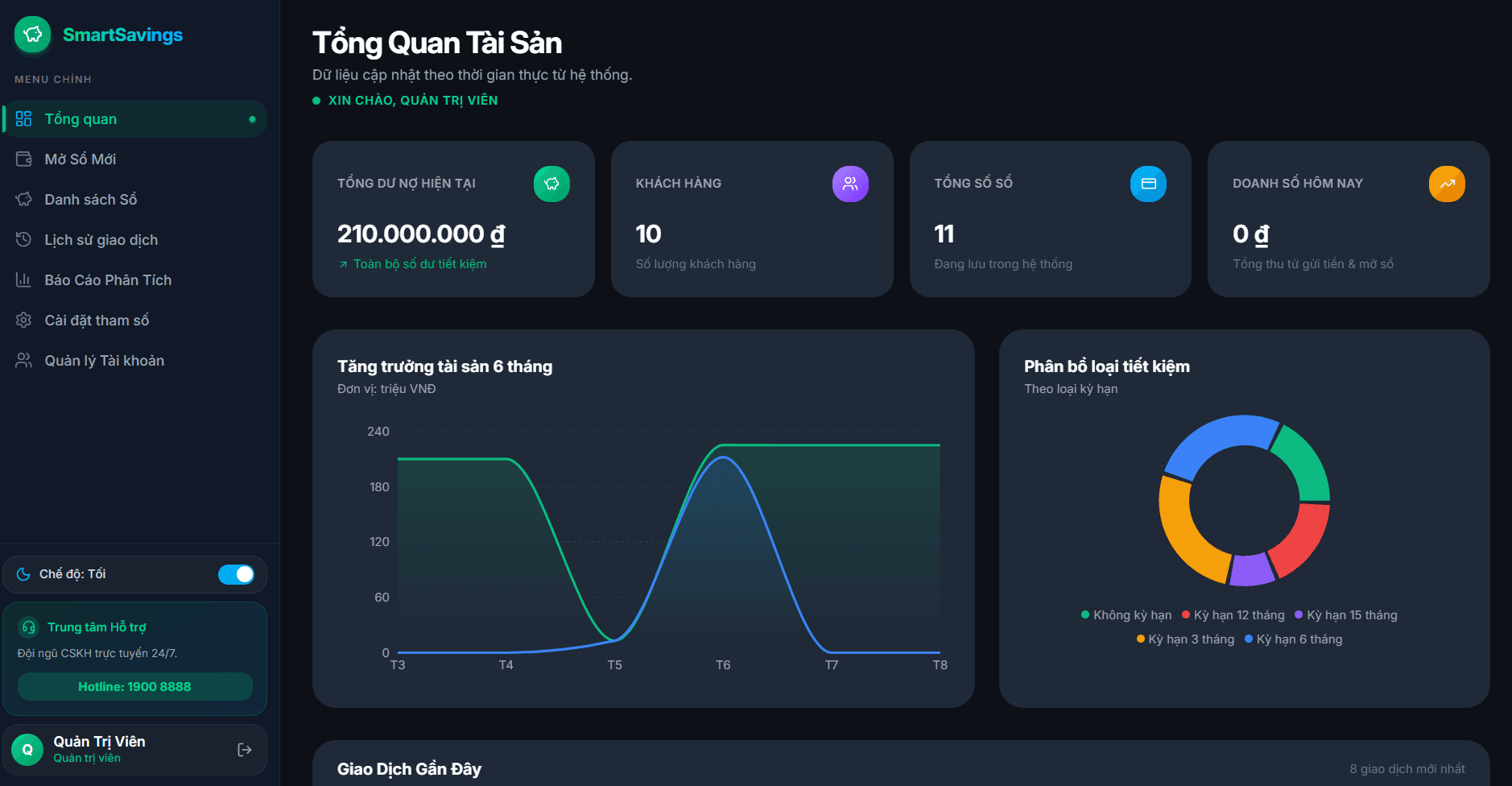This screenshot has width=1512, height=786.
Task: Click the Cài đặt tham số gear icon
Action: (23, 321)
